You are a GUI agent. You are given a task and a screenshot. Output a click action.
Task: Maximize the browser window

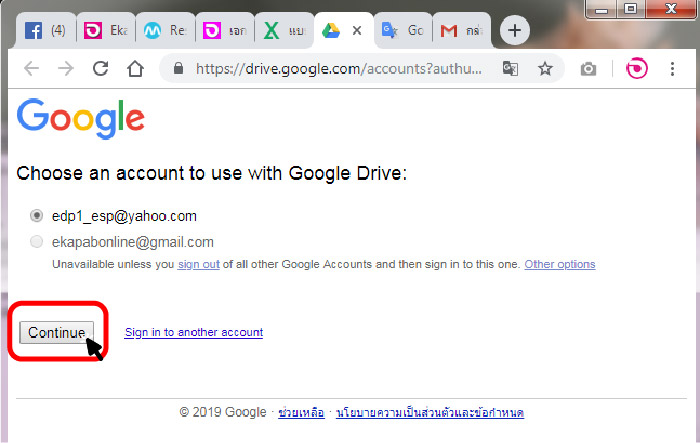[x=630, y=9]
